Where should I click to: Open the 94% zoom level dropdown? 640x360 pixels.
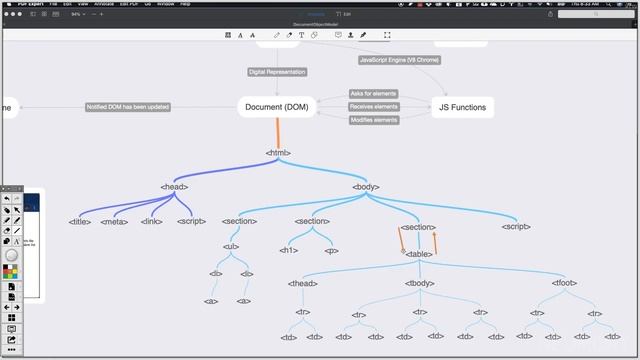pyautogui.click(x=78, y=14)
